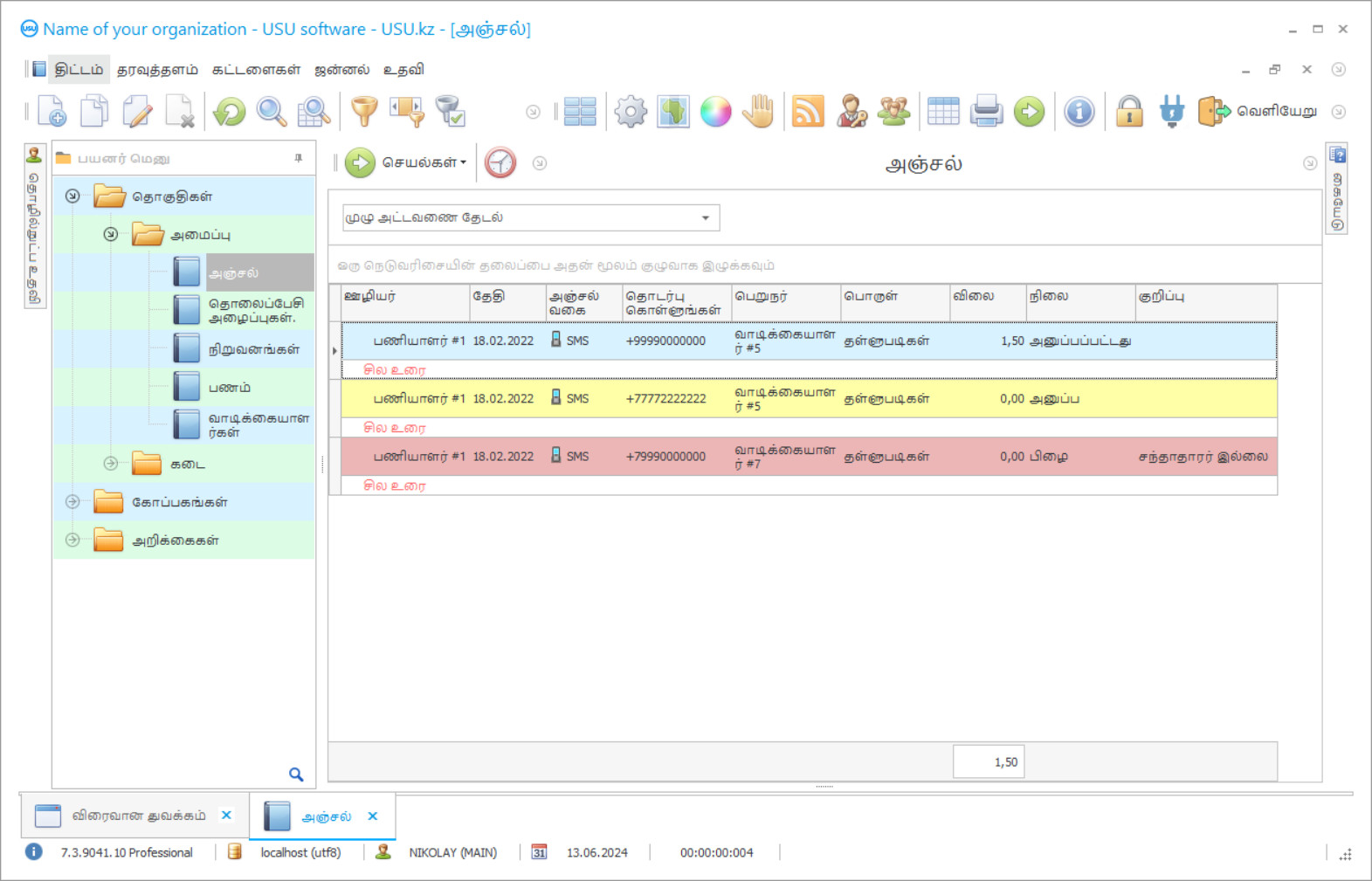This screenshot has height=881, width=1372.
Task: Open the settings gear icon
Action: (x=630, y=112)
